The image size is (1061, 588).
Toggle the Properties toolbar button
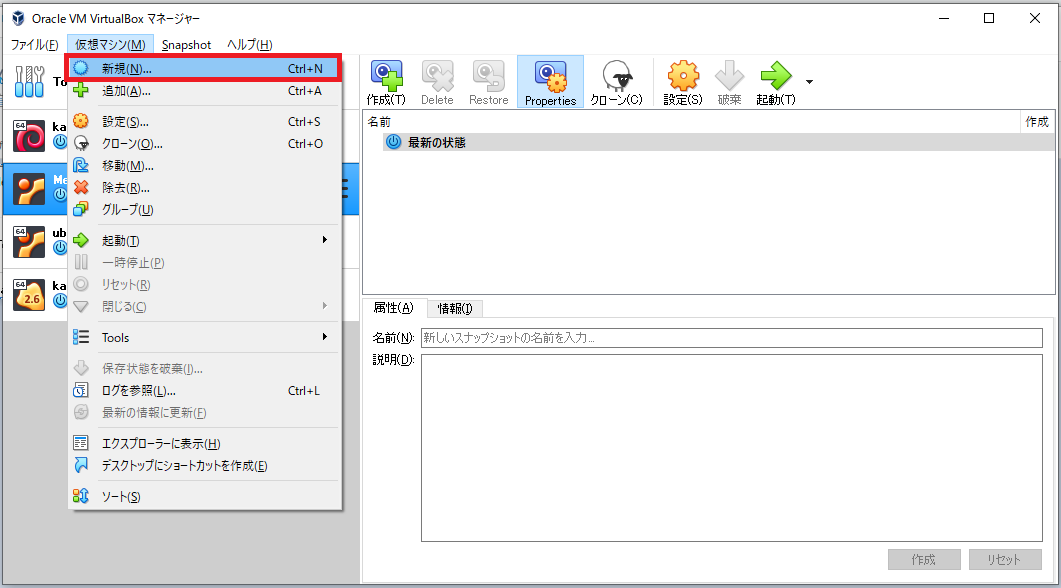[550, 82]
